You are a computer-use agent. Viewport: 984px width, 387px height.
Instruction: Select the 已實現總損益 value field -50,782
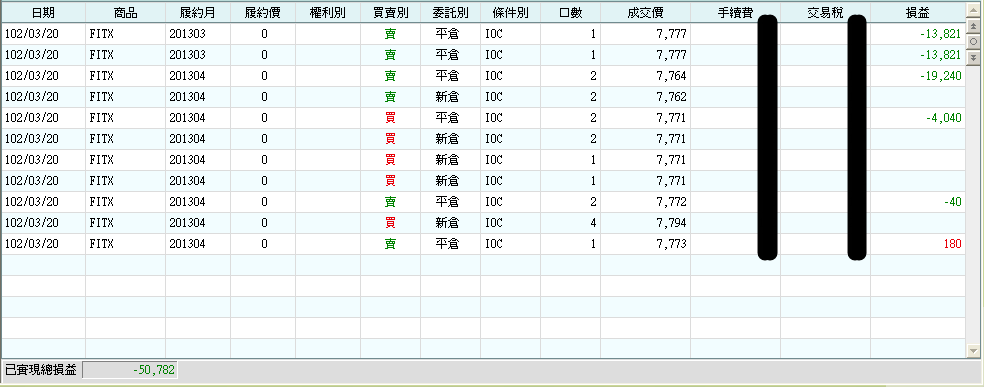pos(130,370)
